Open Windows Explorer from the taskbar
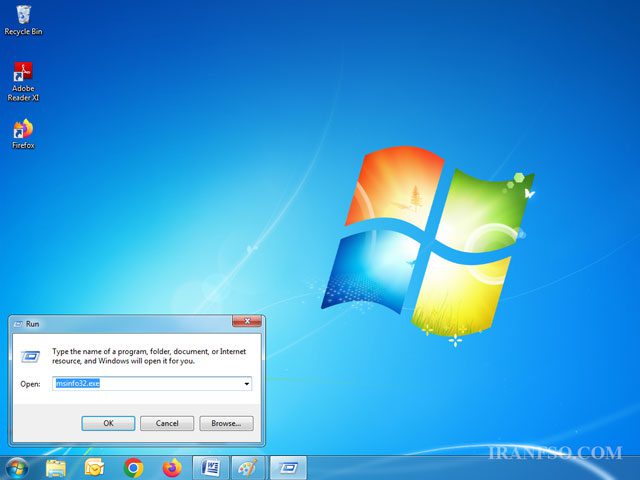This screenshot has width=640, height=480. tap(56, 468)
